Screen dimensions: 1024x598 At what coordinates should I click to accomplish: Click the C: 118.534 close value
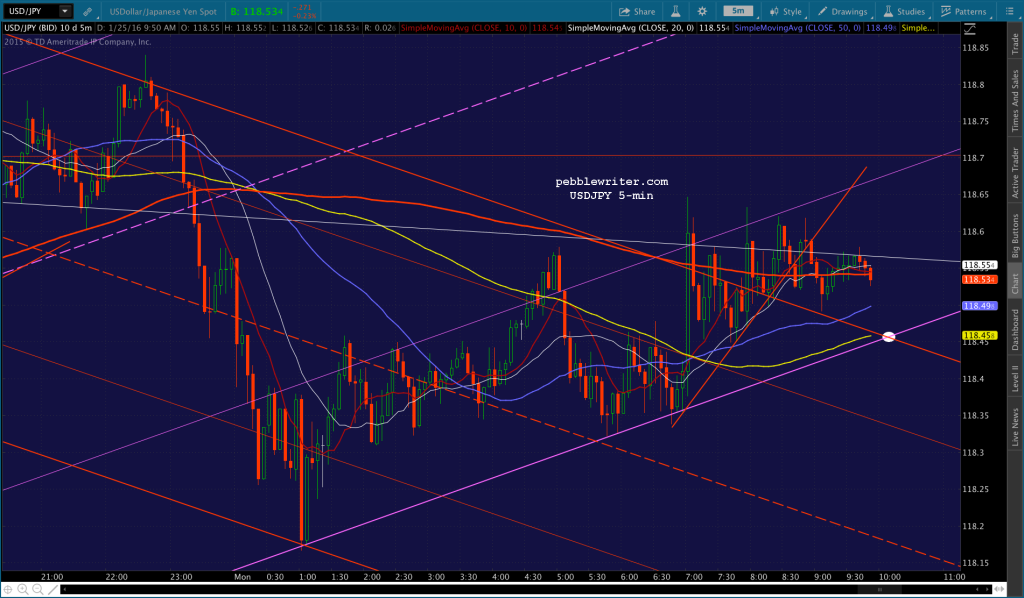click(x=337, y=28)
